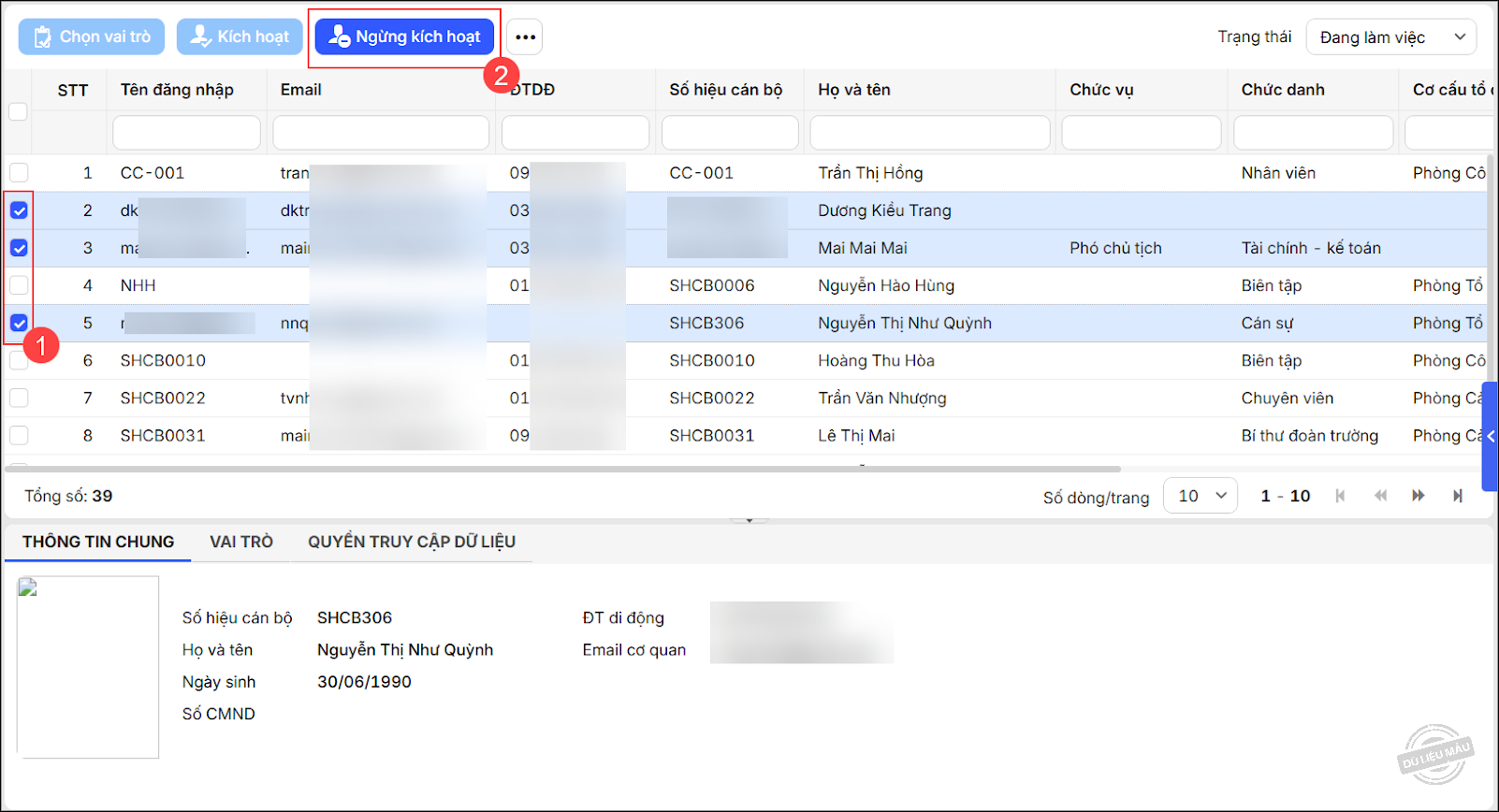Screen dimensions: 1499x812
Task: Go to the first page of results
Action: (1340, 496)
